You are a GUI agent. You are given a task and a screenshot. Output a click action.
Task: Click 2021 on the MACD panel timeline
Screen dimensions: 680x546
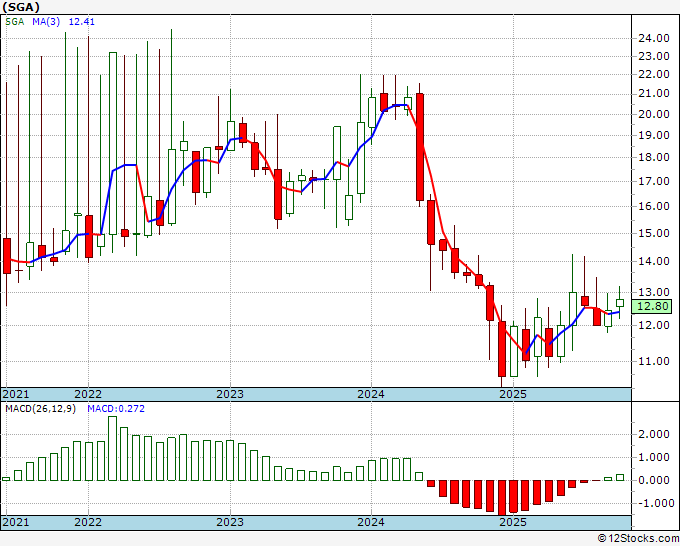tap(17, 522)
